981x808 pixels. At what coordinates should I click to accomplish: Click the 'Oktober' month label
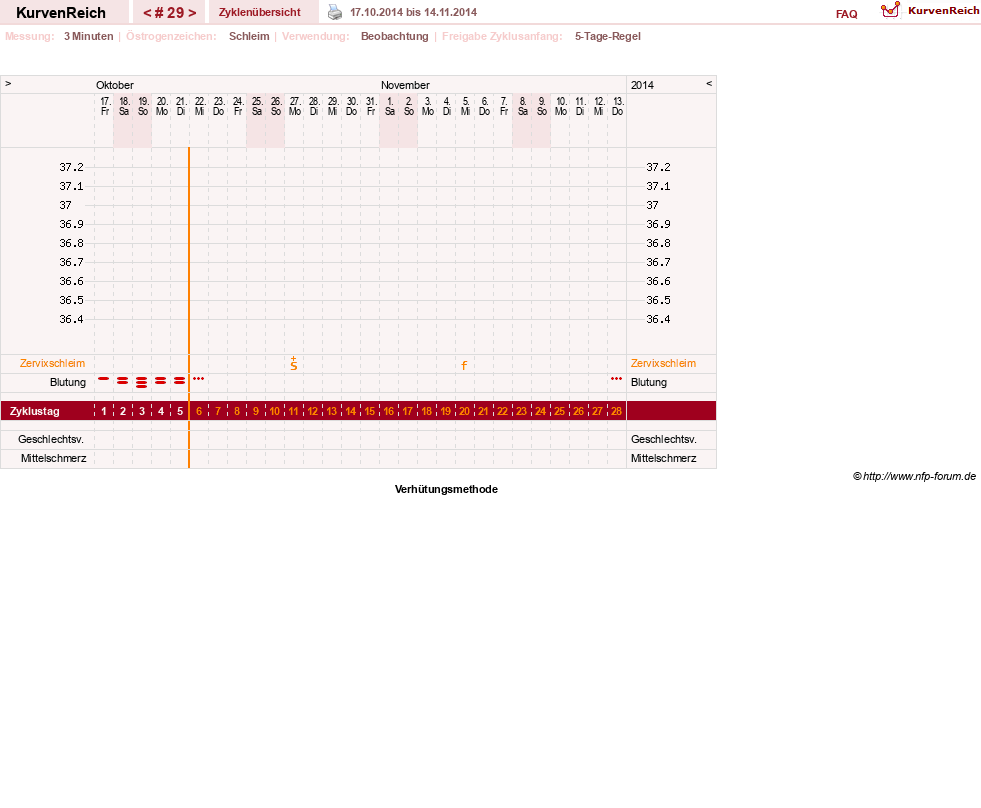coord(114,85)
